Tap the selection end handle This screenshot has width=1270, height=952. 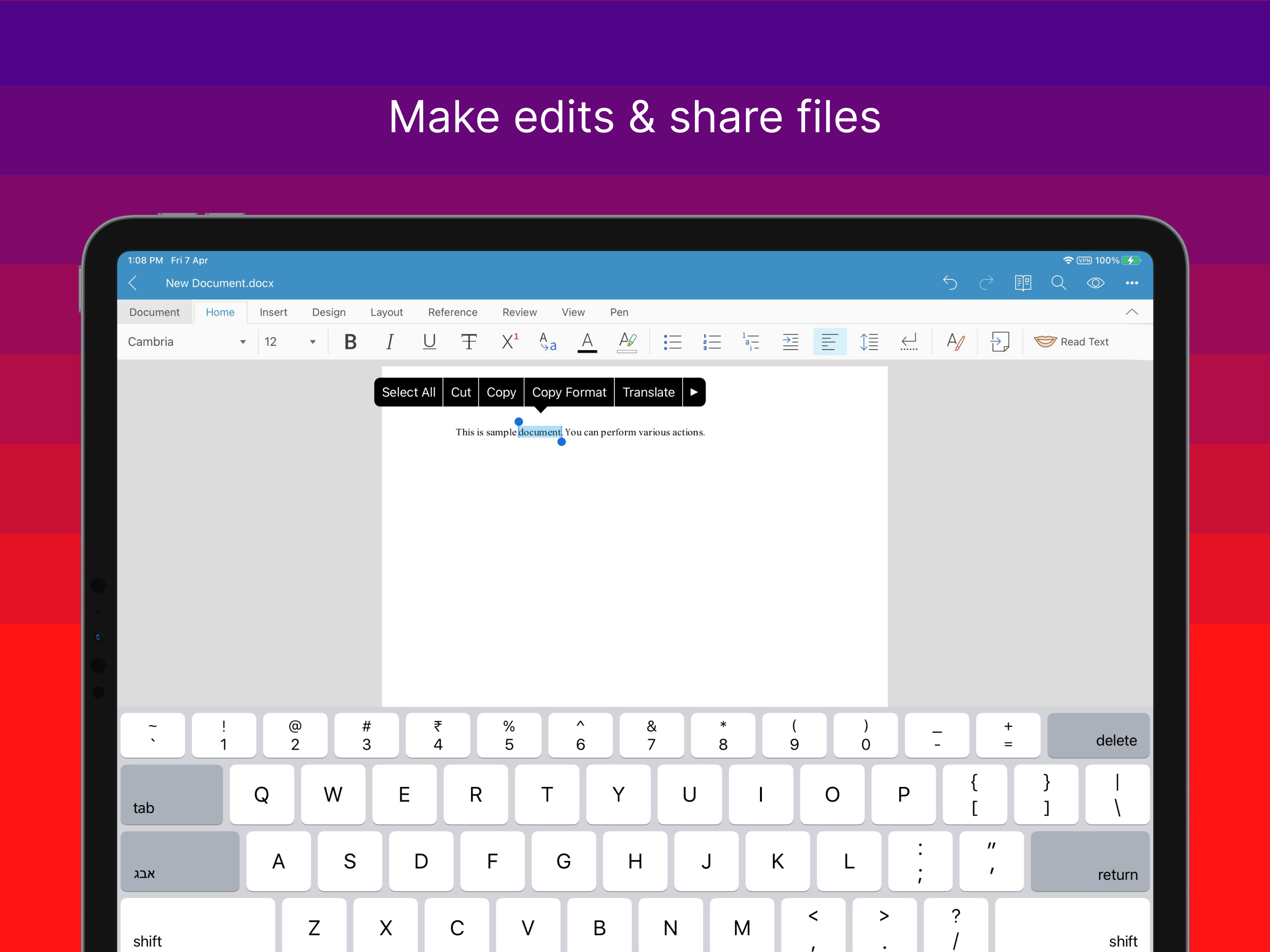coord(562,442)
